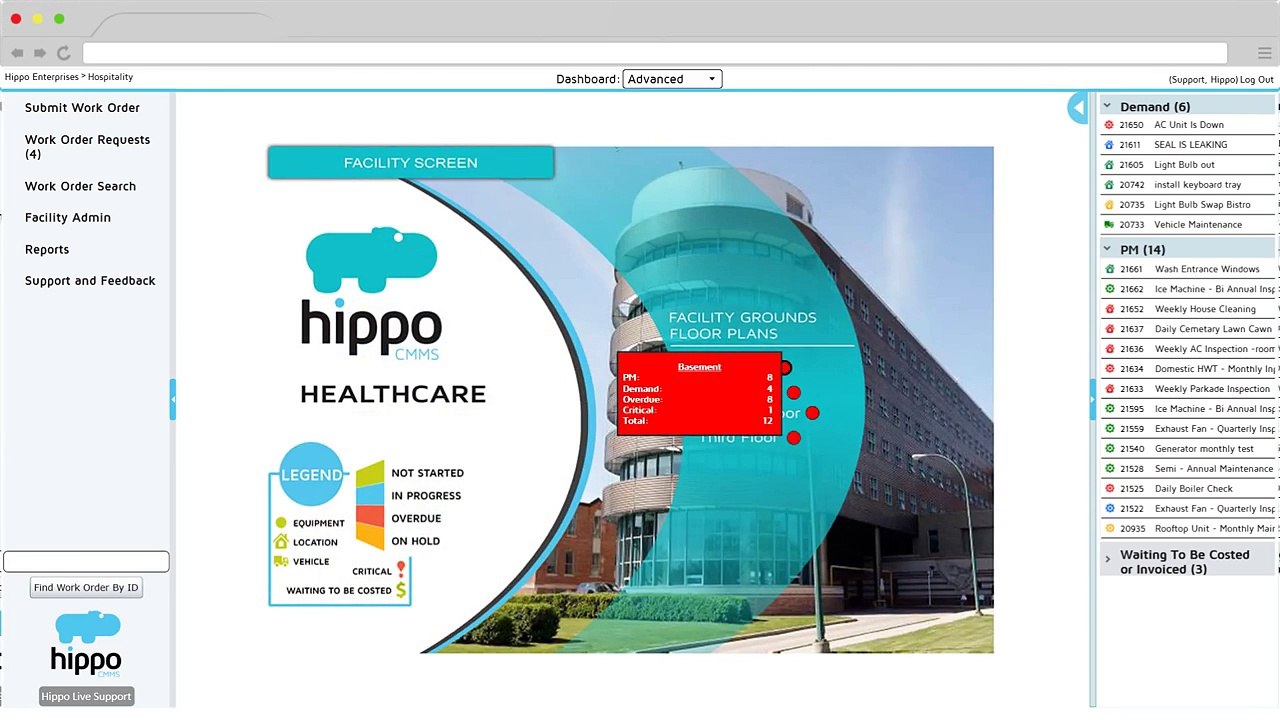Click the blue equipment icon for 21522

coord(1109,509)
